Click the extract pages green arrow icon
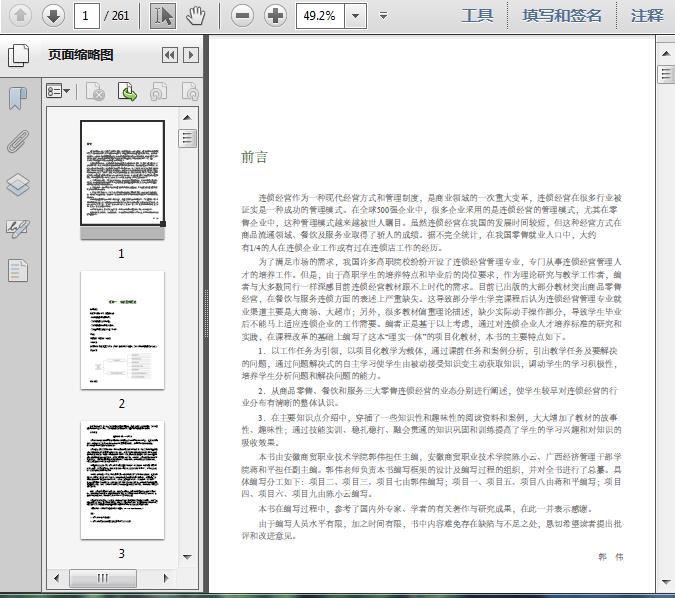 pos(127,91)
